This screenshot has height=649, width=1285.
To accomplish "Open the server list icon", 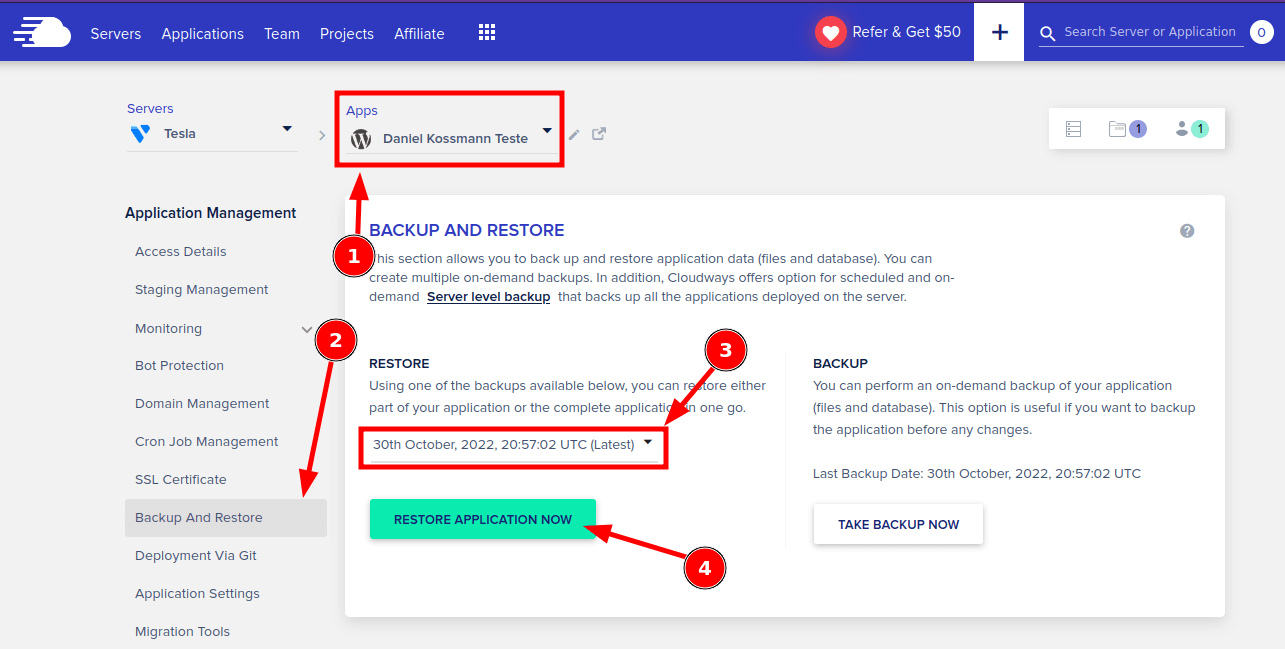I will [1073, 129].
